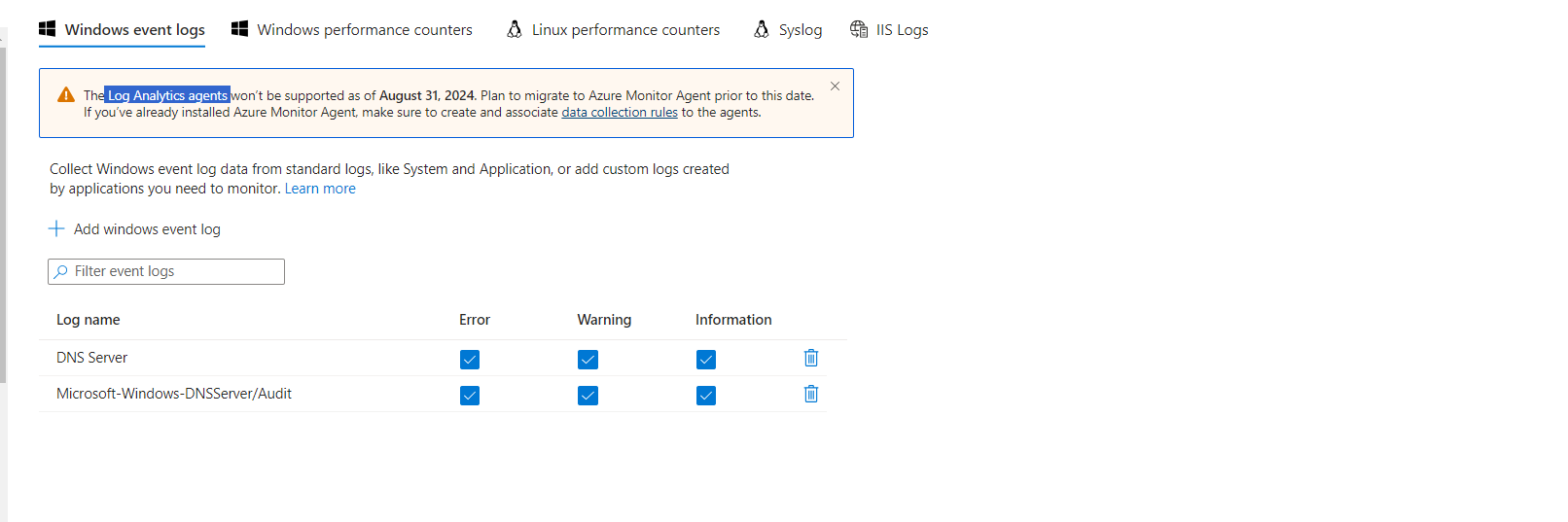Click the plus icon to add event log

click(56, 228)
